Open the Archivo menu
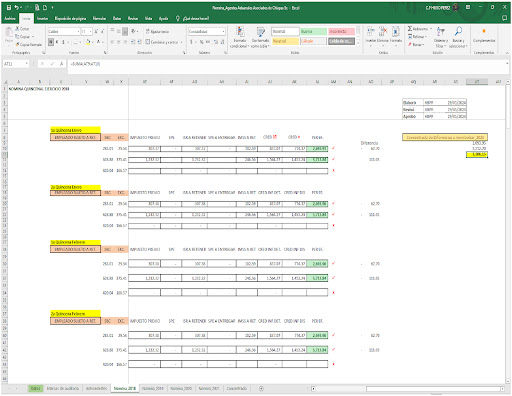The image size is (512, 396). pos(10,18)
